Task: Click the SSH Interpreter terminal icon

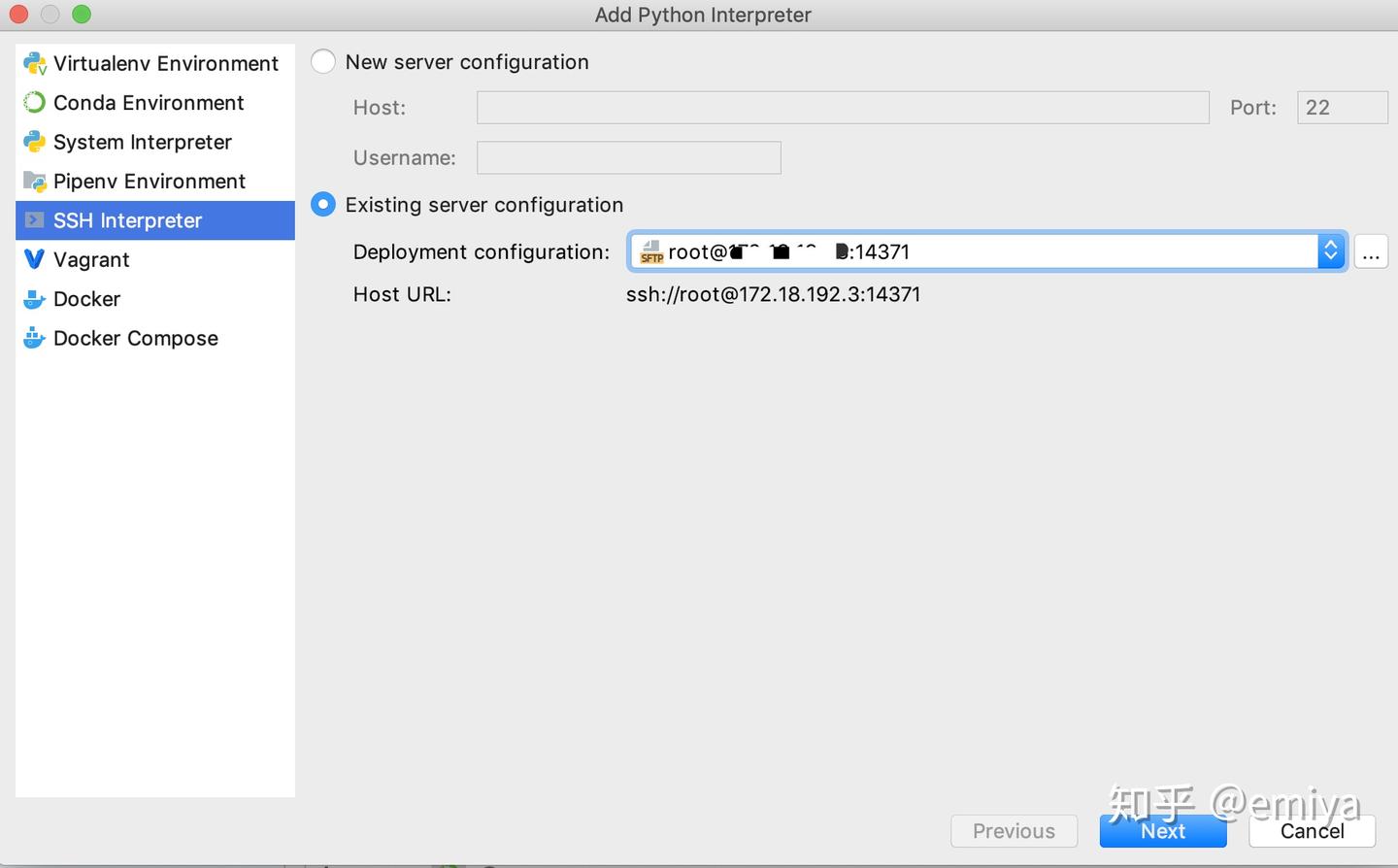Action: (x=35, y=220)
